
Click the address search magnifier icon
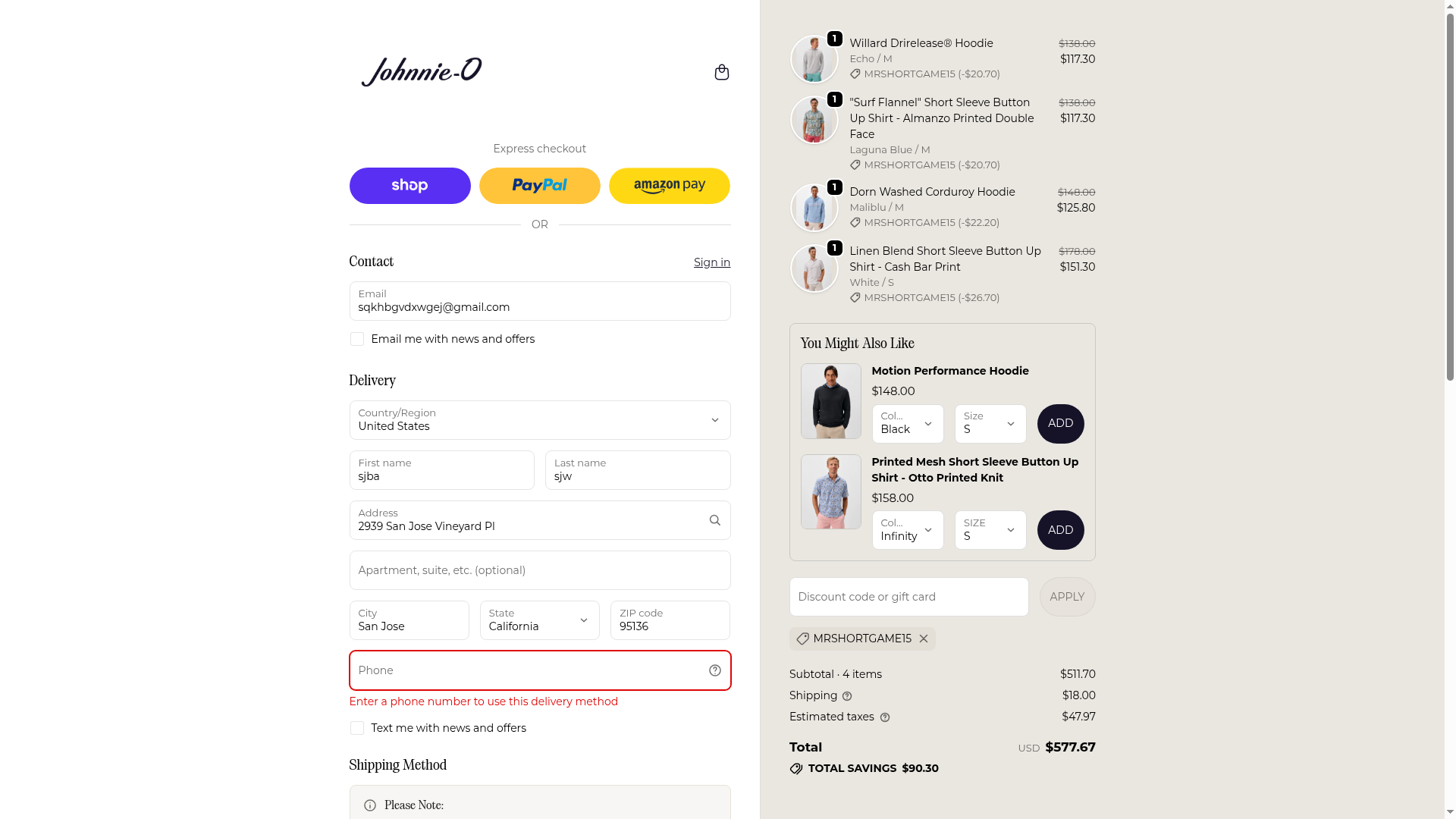tap(714, 520)
